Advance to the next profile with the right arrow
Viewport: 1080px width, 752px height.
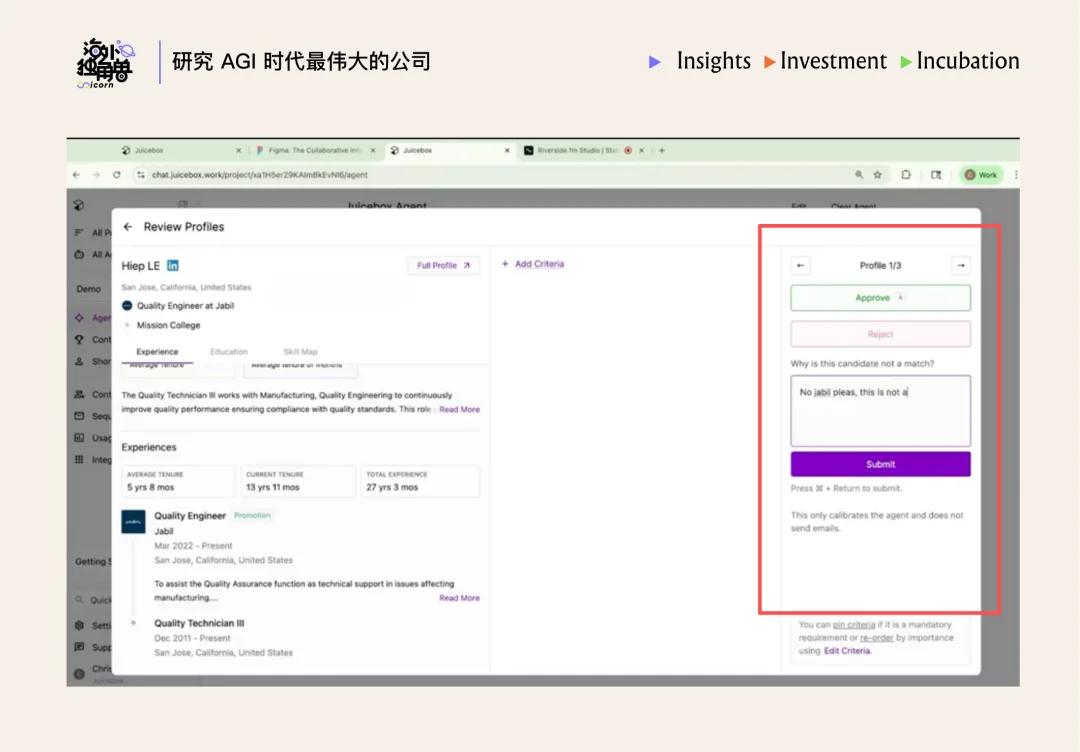coord(960,265)
